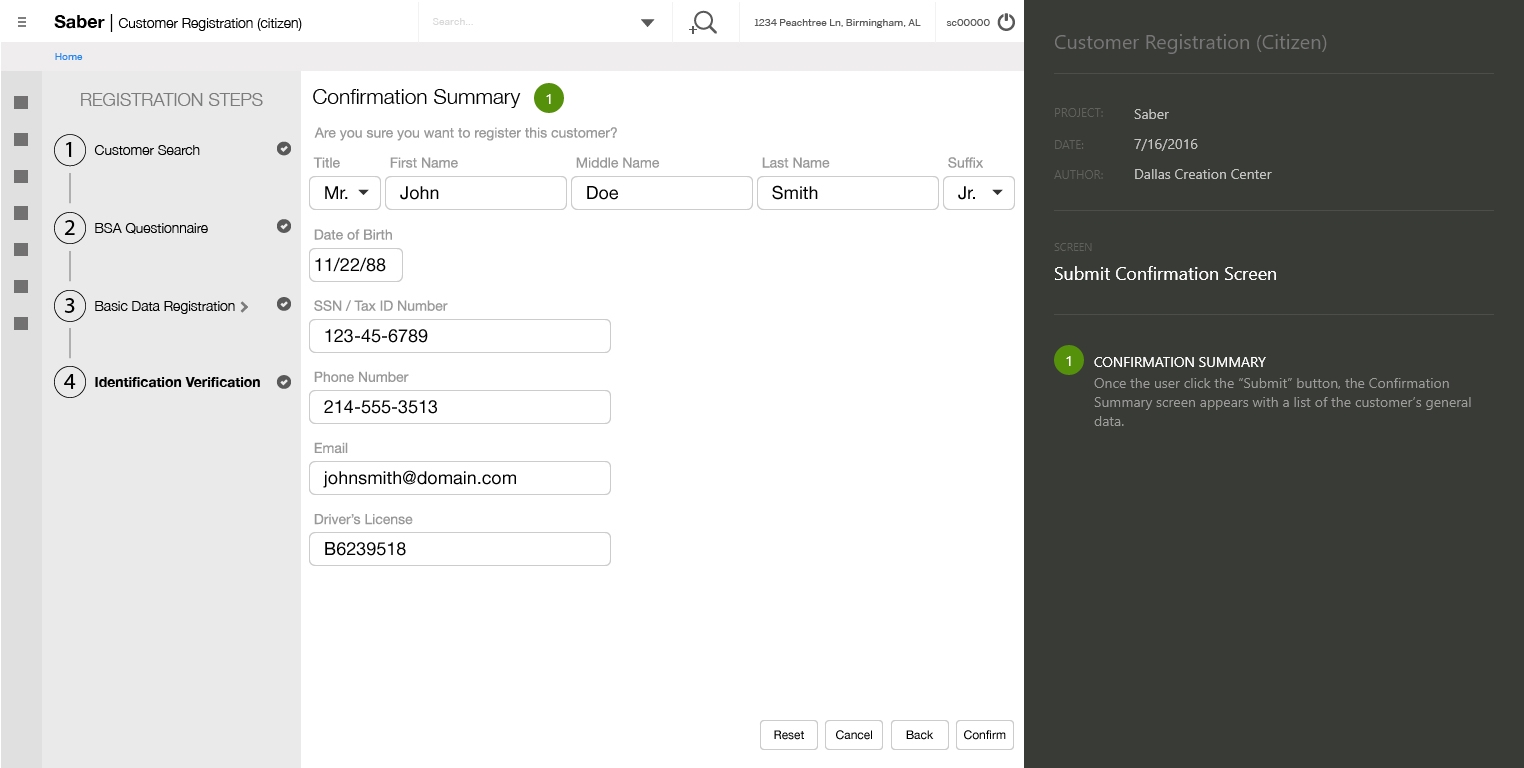
Task: Click the Cancel button
Action: point(854,735)
